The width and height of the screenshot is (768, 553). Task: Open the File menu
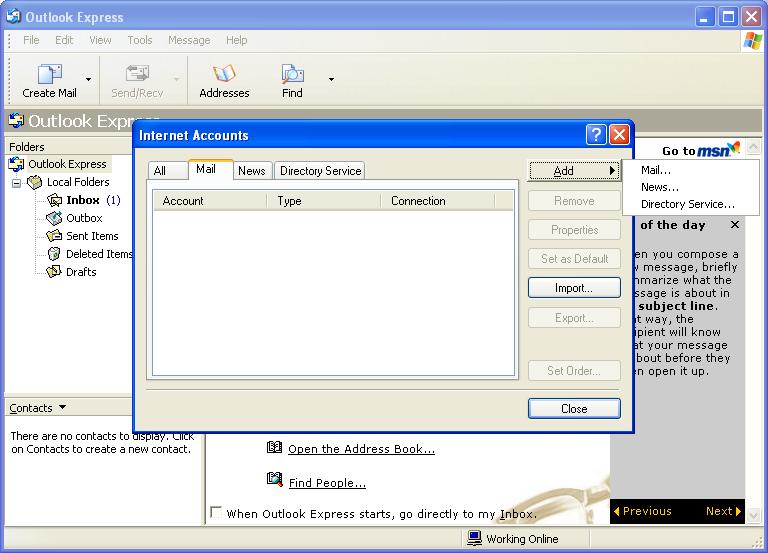click(x=31, y=40)
